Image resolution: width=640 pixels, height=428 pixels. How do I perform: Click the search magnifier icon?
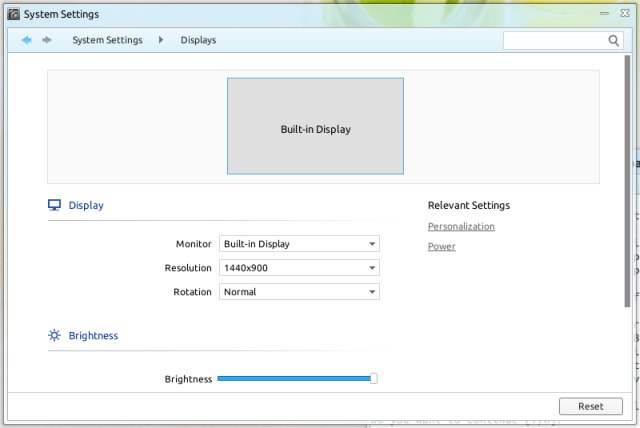613,40
